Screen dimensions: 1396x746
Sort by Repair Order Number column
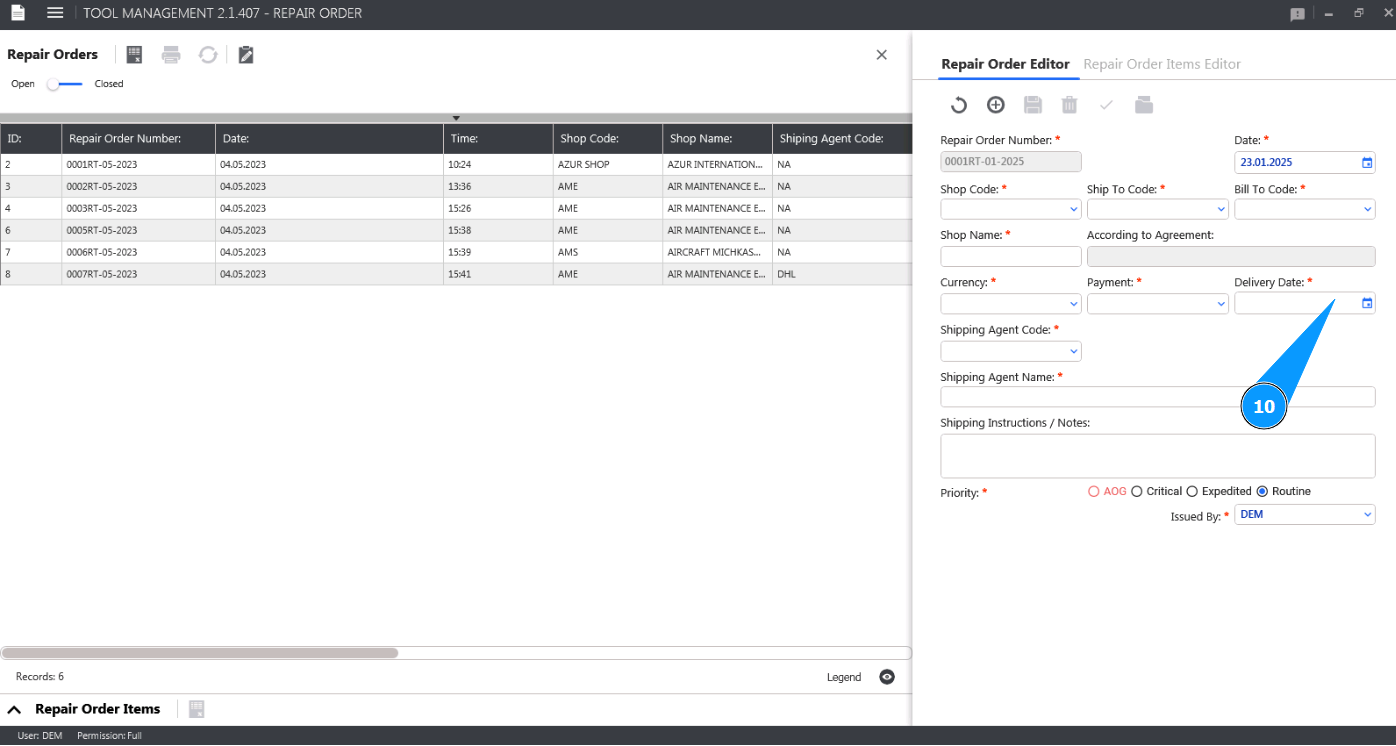139,139
